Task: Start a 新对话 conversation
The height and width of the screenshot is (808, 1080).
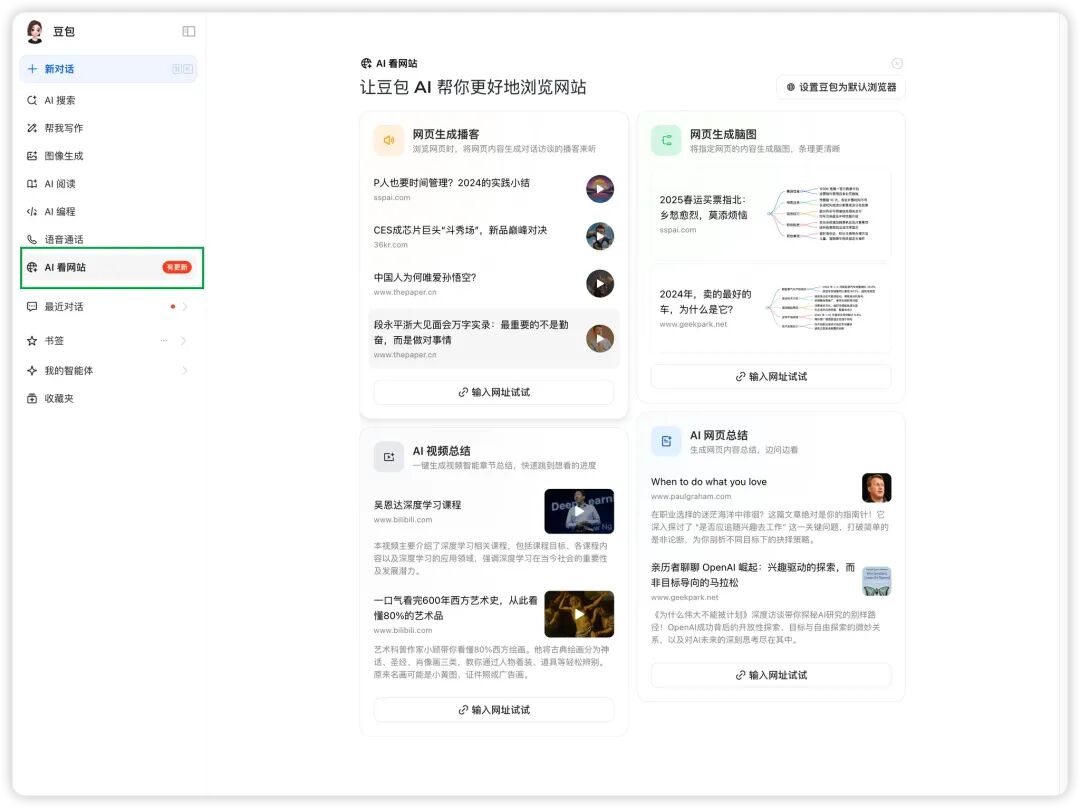Action: 108,69
